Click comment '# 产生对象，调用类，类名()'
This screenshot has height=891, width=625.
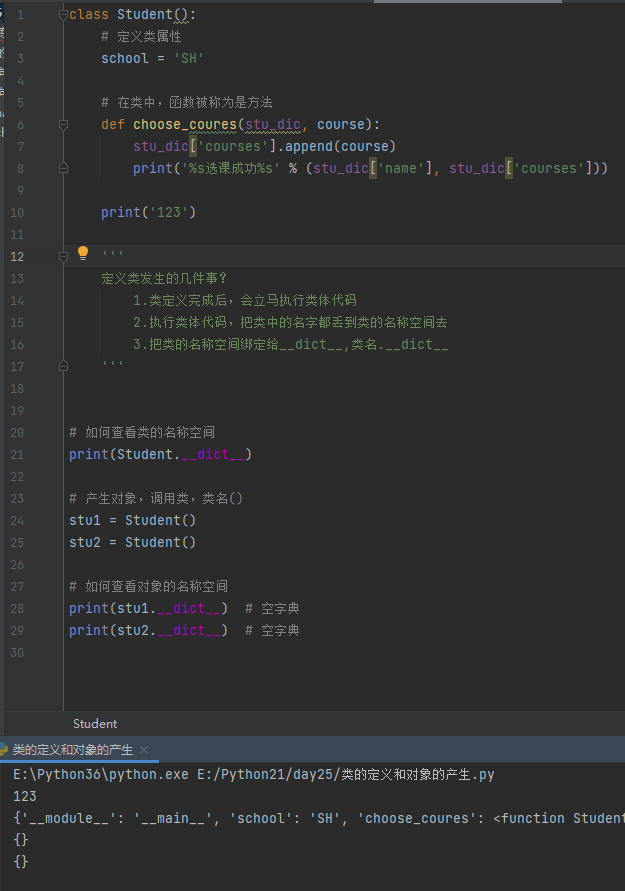(x=156, y=498)
